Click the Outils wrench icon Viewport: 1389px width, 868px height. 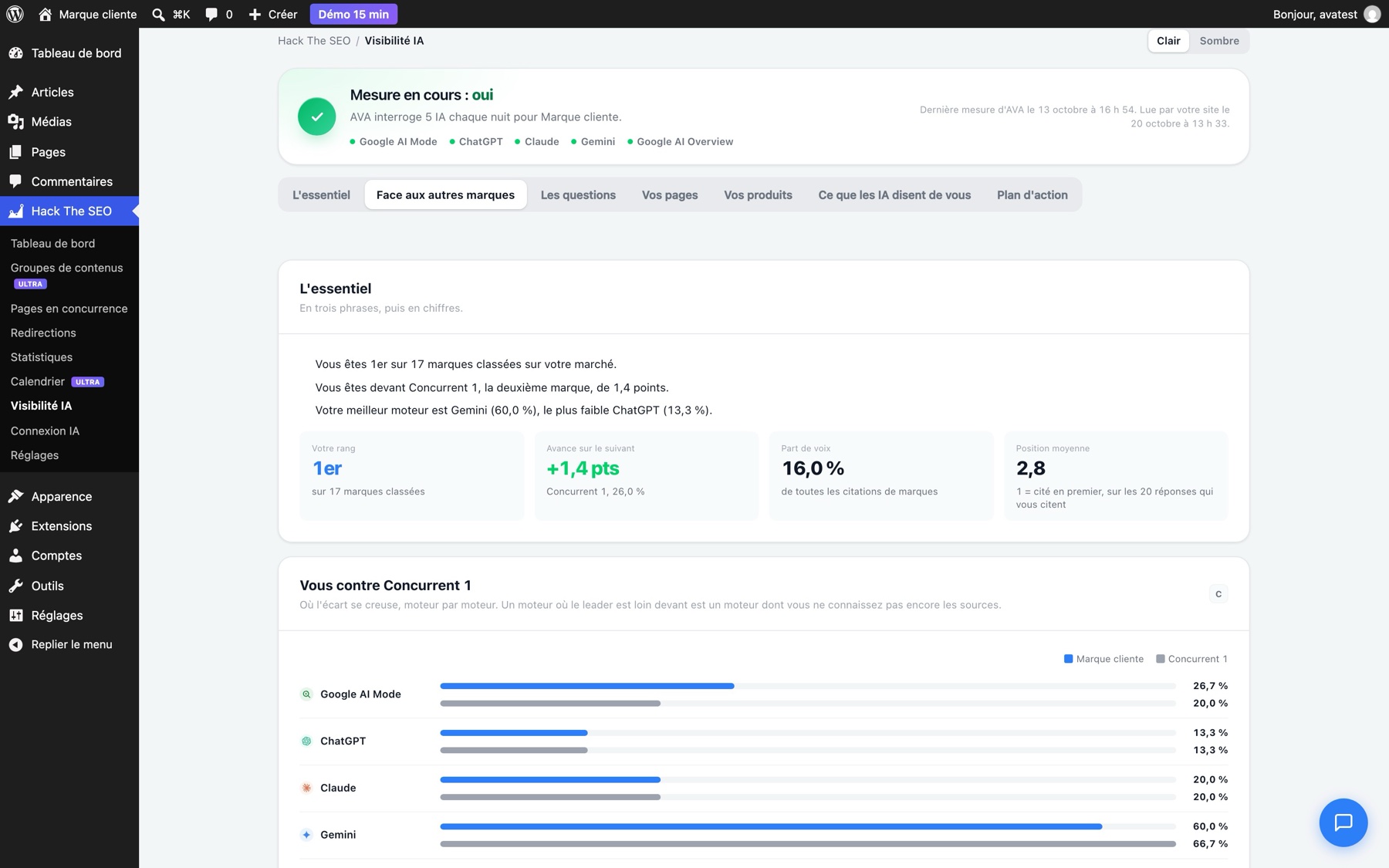coord(15,586)
